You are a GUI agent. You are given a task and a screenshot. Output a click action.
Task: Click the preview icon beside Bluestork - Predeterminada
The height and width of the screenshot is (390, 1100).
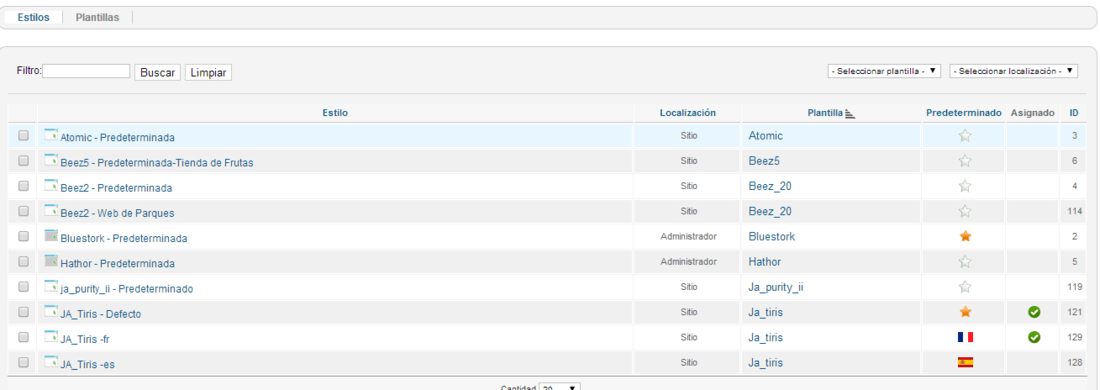[x=51, y=236]
